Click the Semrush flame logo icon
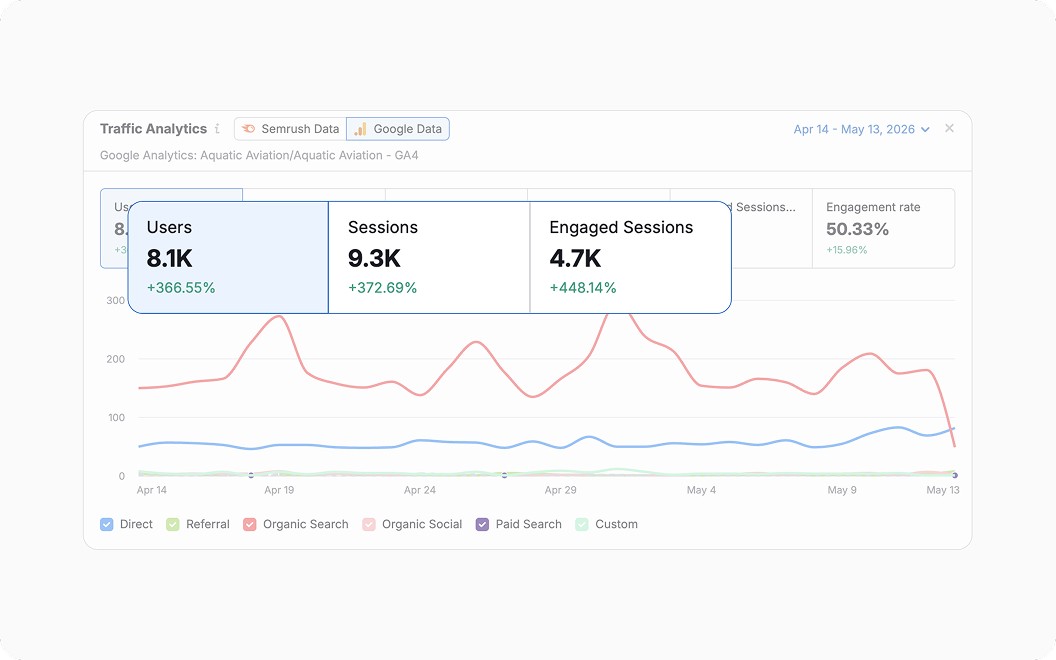Screen dimensions: 1056x660 [249, 129]
